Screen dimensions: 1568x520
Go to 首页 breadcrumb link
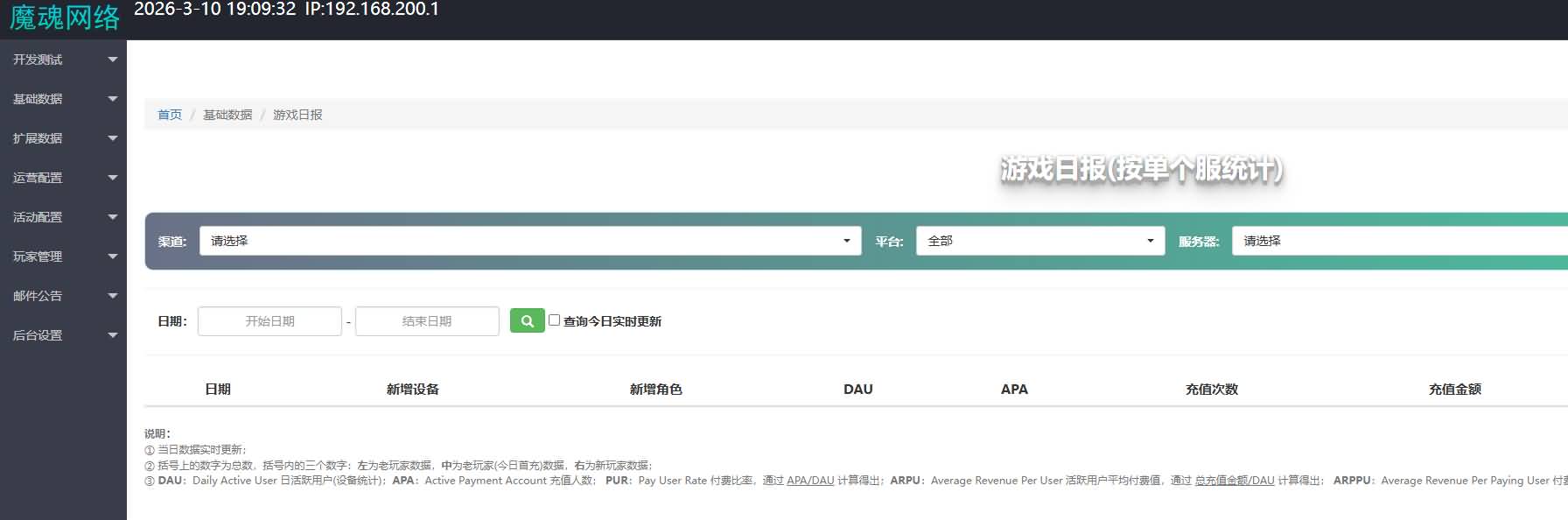coord(170,115)
